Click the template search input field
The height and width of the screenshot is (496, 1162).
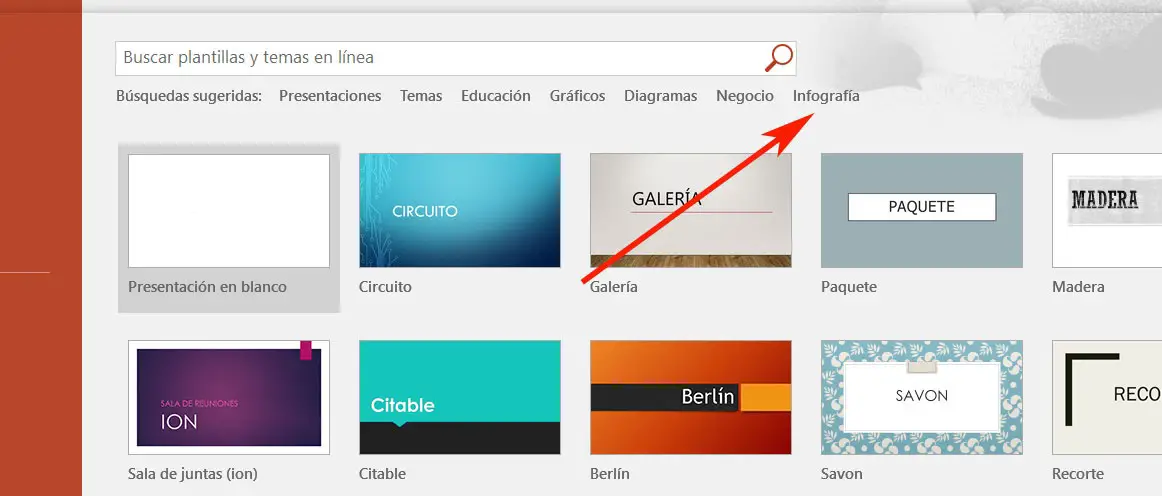[438, 58]
